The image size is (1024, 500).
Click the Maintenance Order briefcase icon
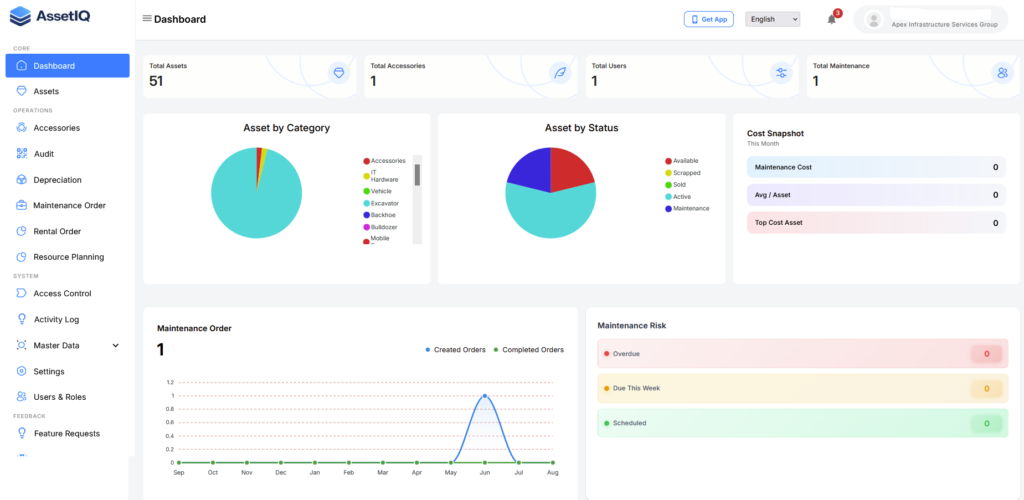pyautogui.click(x=22, y=205)
